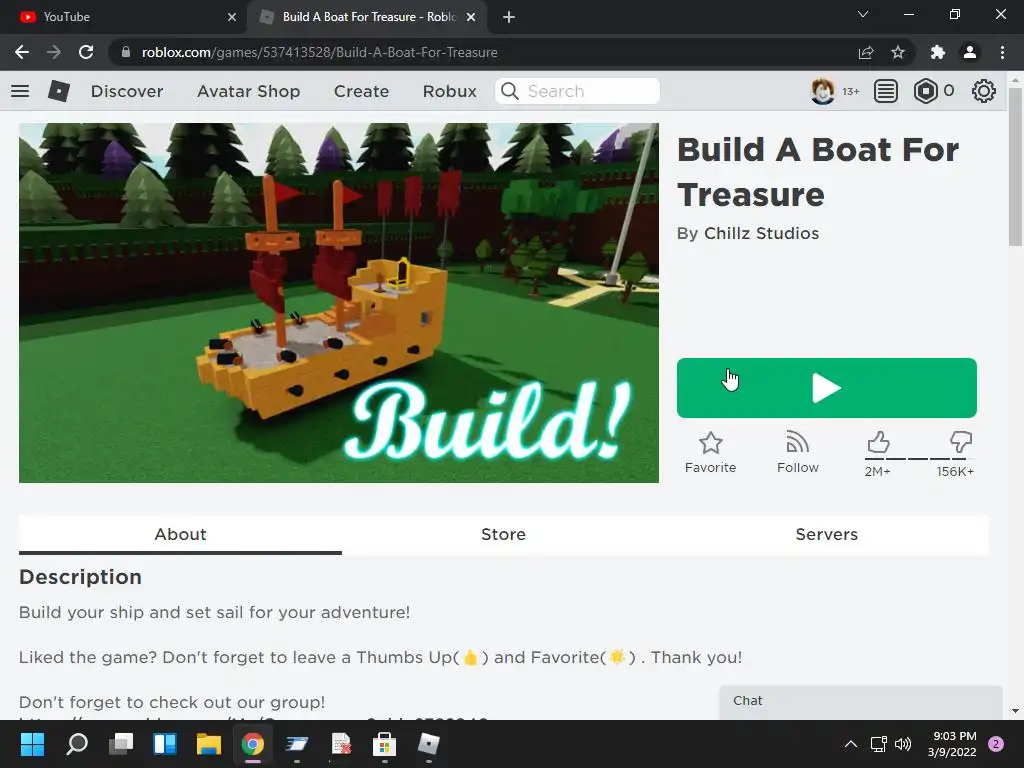This screenshot has width=1024, height=768.
Task: Open a new browser tab
Action: 509,17
